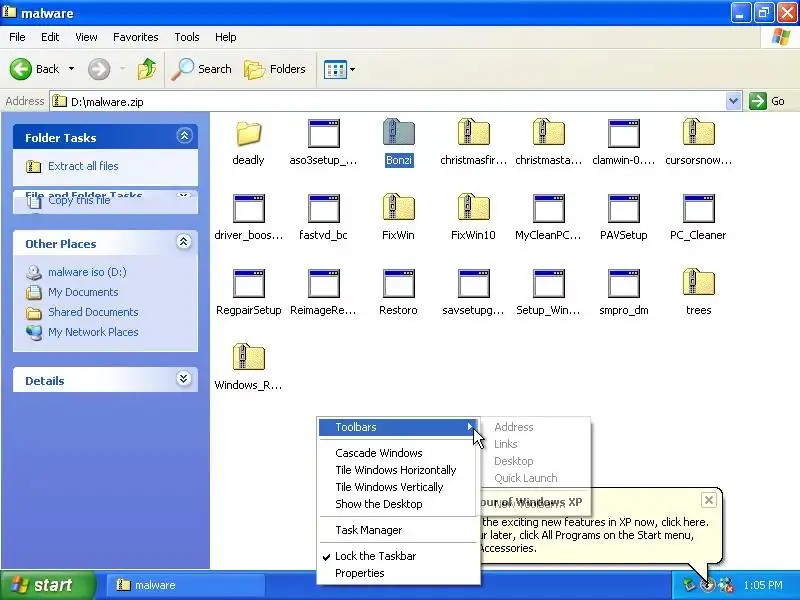Click Extract all files link
The width and height of the screenshot is (800, 600).
tap(83, 166)
